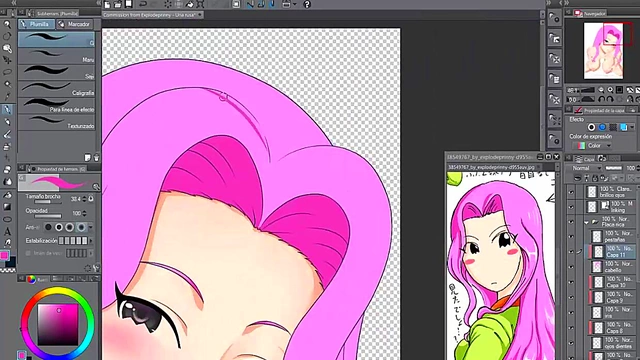The image size is (640, 360).
Task: Select the Navegador panel tab
Action: (x=590, y=13)
